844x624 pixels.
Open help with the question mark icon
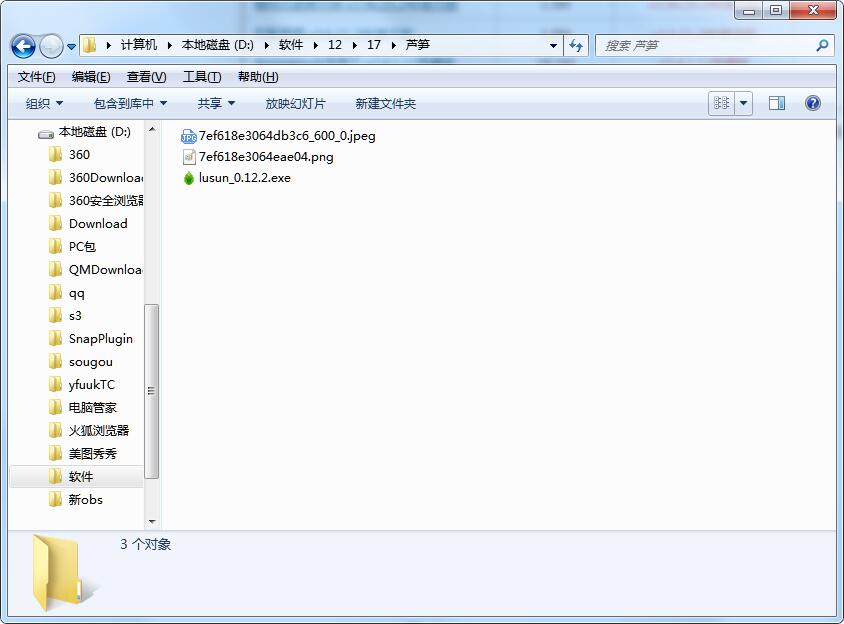(813, 103)
